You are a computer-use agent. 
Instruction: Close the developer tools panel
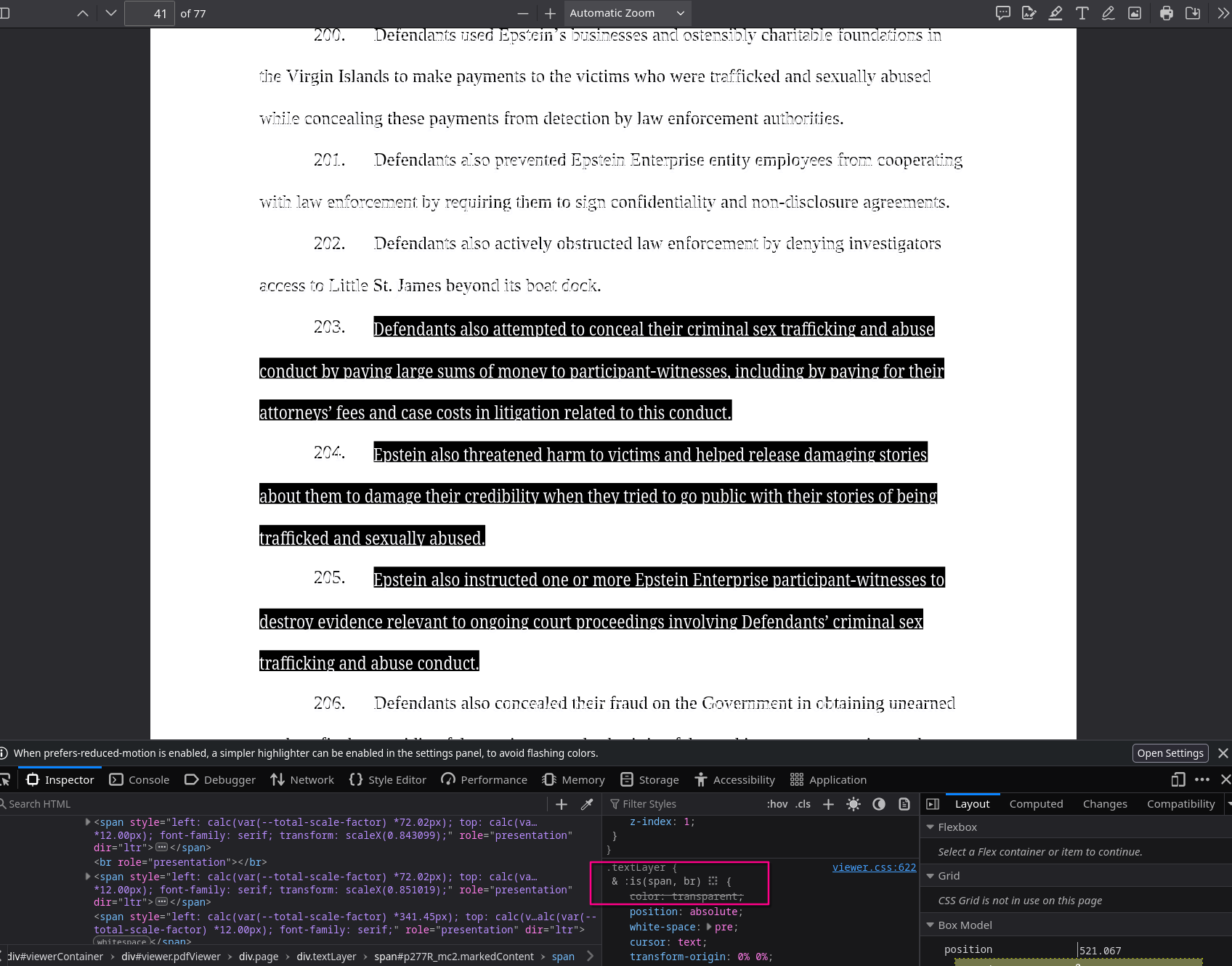(x=1225, y=779)
